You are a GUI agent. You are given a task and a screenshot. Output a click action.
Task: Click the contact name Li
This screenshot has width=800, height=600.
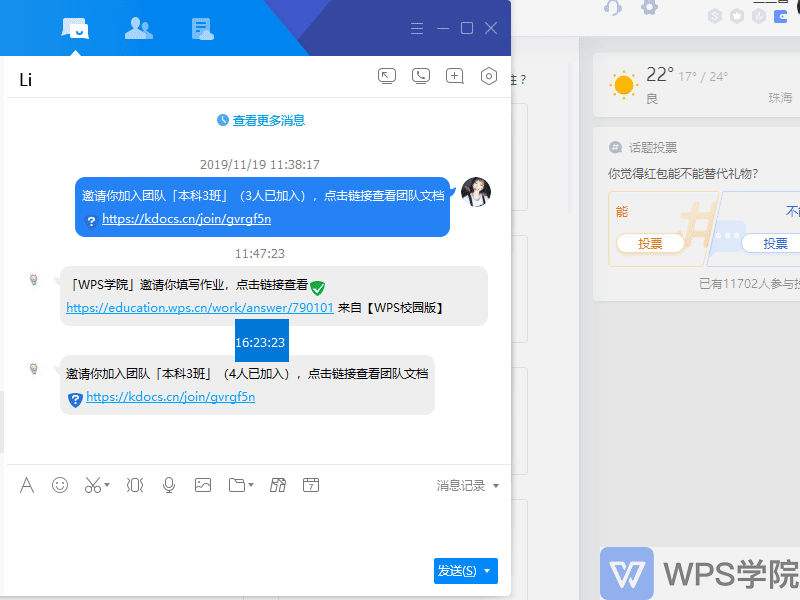click(x=26, y=80)
